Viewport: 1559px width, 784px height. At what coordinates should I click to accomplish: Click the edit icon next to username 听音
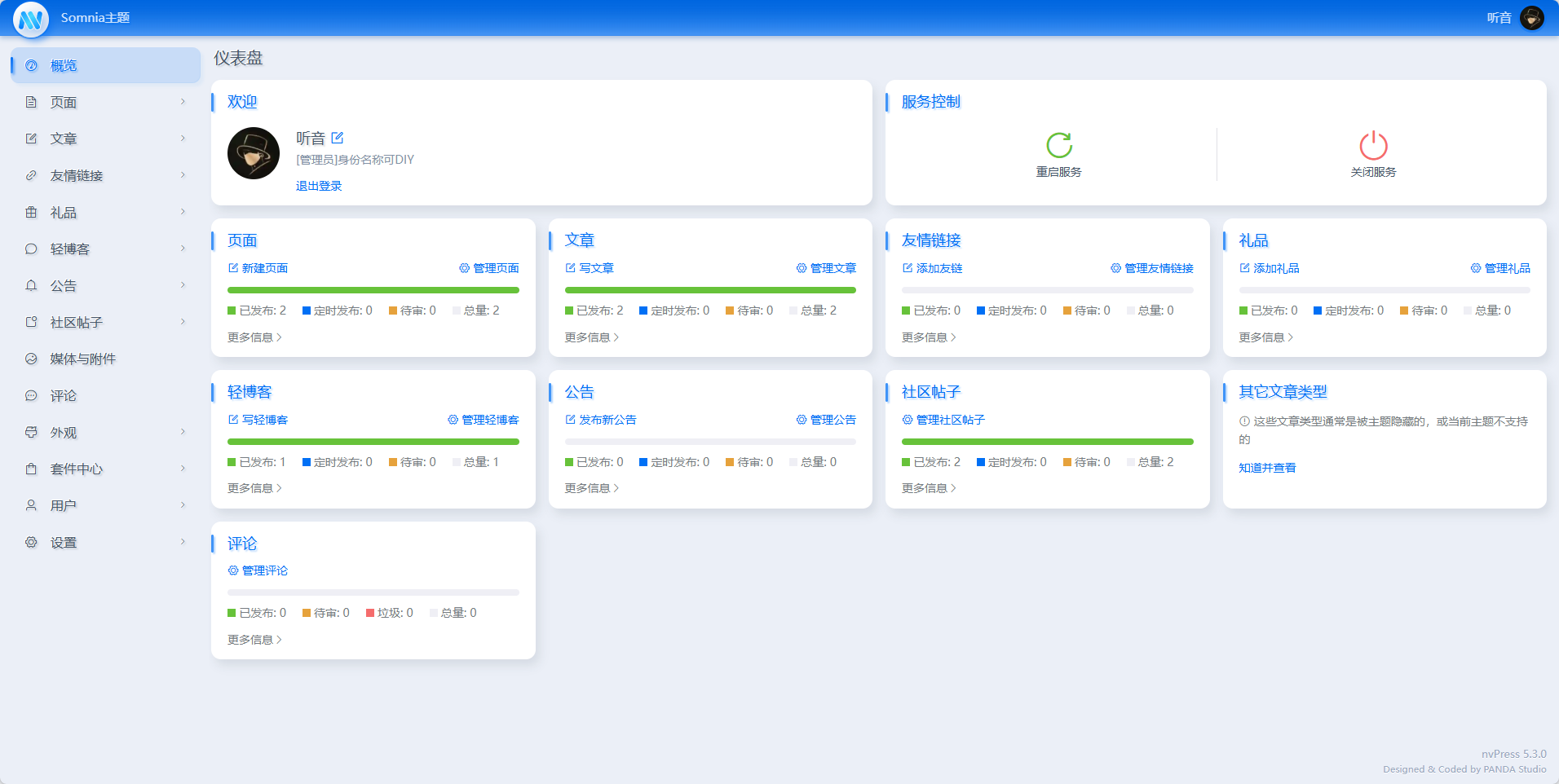click(338, 138)
